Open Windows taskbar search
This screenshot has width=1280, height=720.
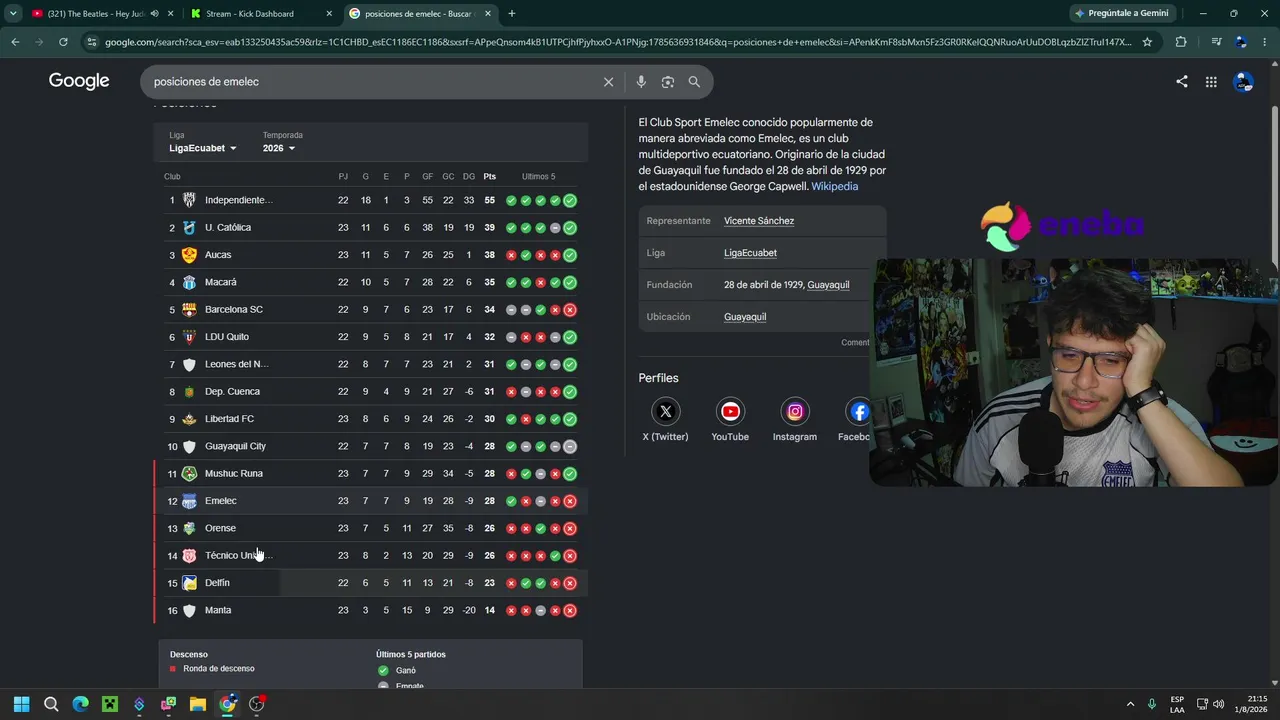tap(51, 704)
